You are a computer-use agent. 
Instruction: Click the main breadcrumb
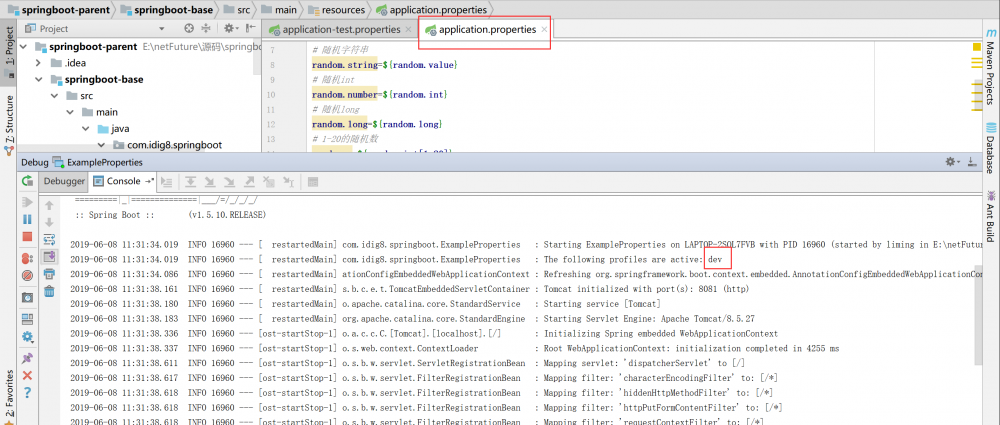pyautogui.click(x=279, y=10)
